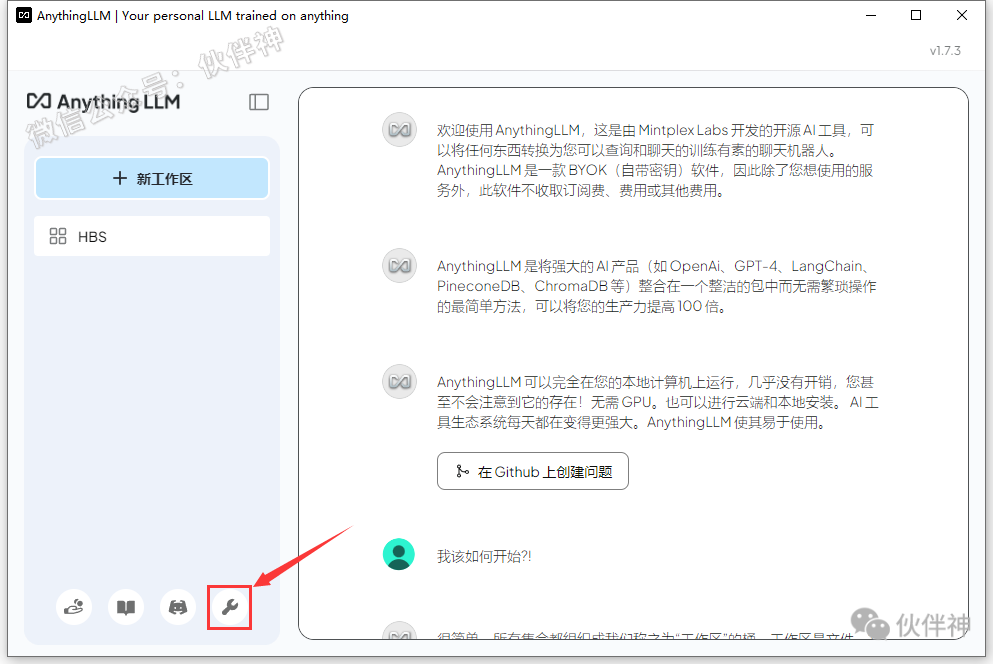The height and width of the screenshot is (664, 993).
Task: Create a new workspace with 新工作区
Action: (152, 179)
